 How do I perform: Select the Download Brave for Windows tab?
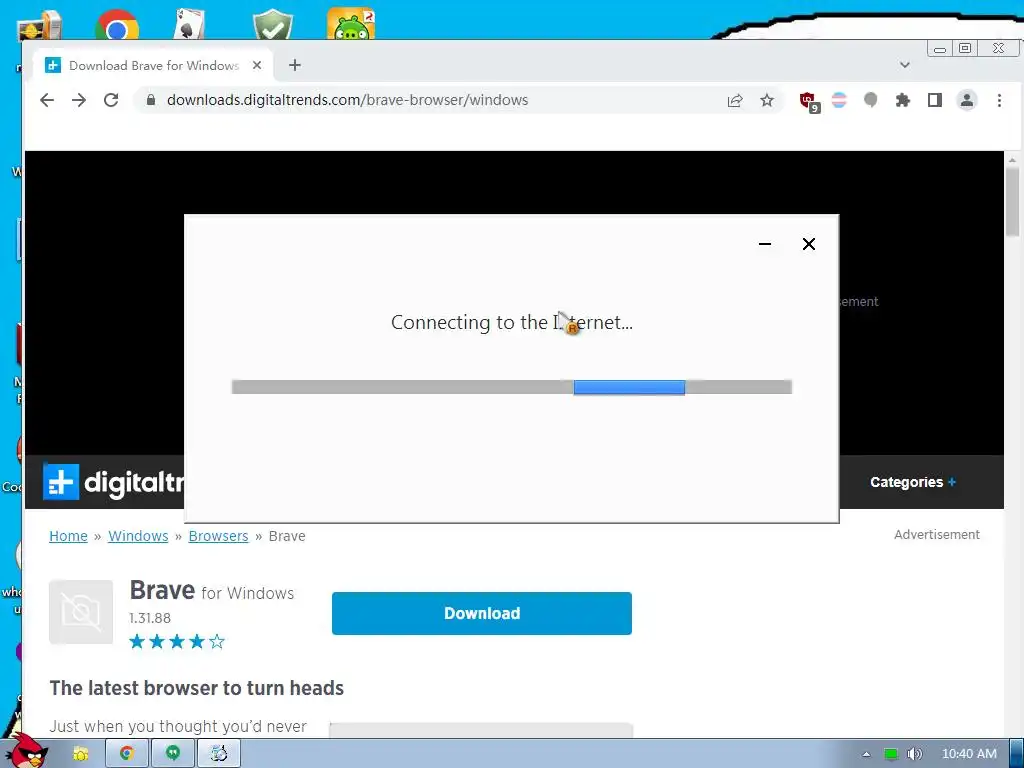(x=153, y=65)
